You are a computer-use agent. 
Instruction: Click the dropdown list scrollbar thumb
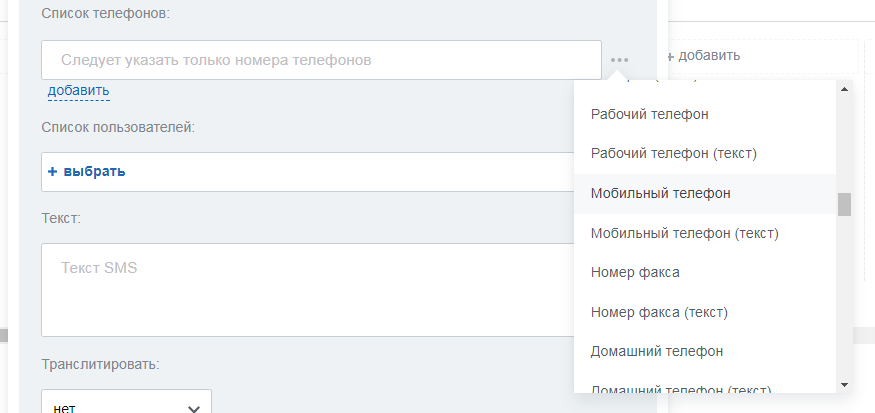pyautogui.click(x=844, y=204)
